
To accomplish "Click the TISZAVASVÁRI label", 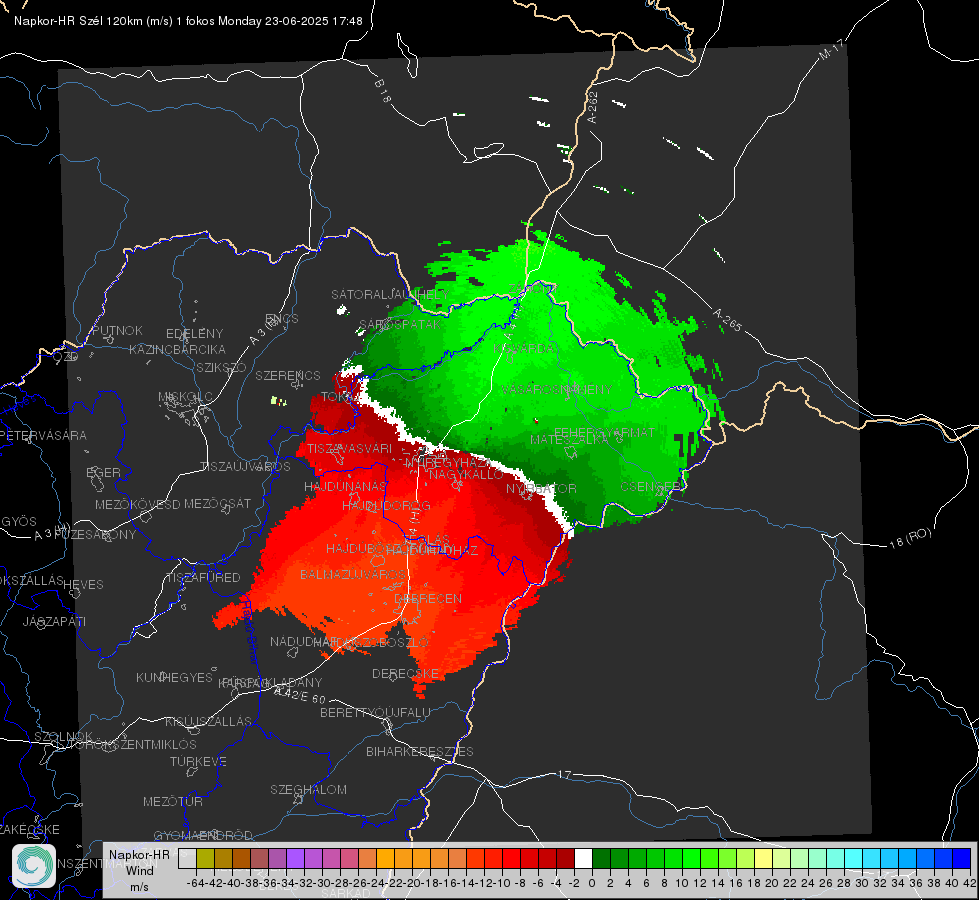I will 349,449.
